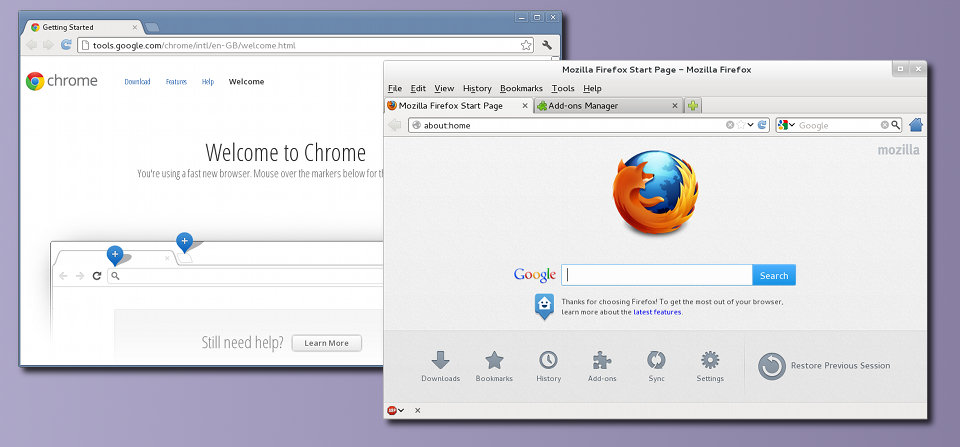Open Add-ons from Firefox start page

602,366
